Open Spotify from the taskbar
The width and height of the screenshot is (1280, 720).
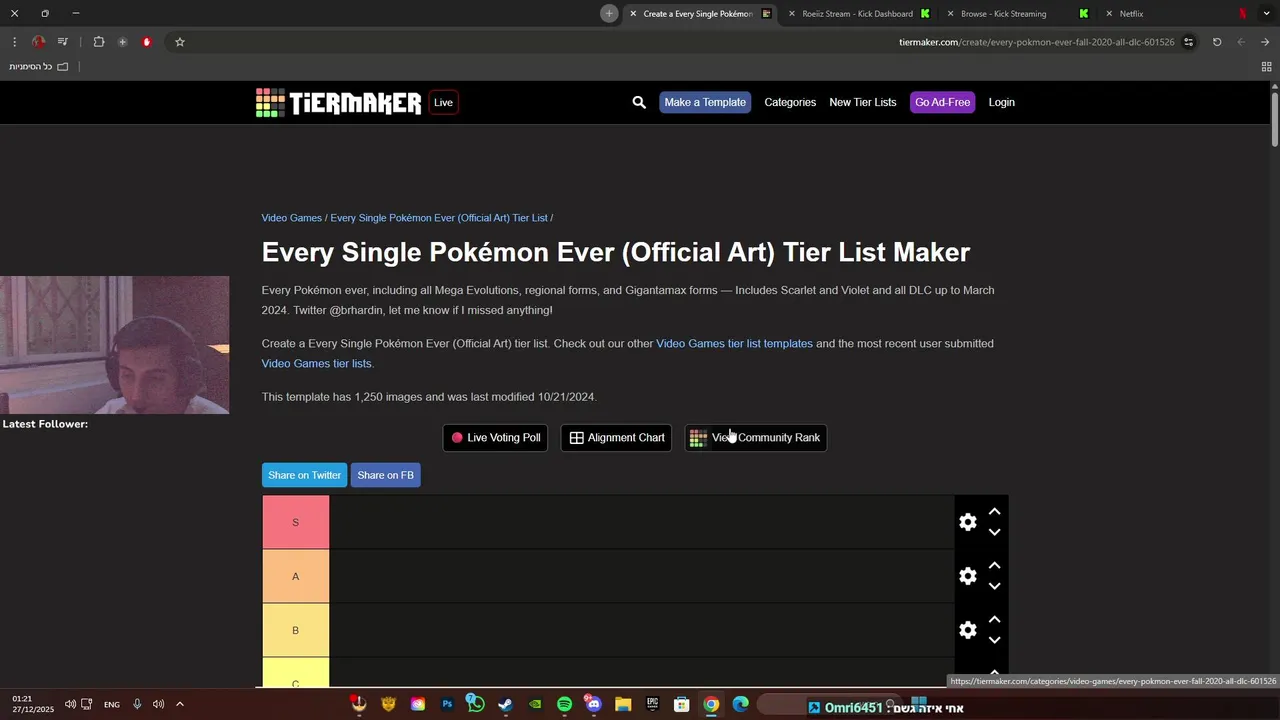[564, 704]
